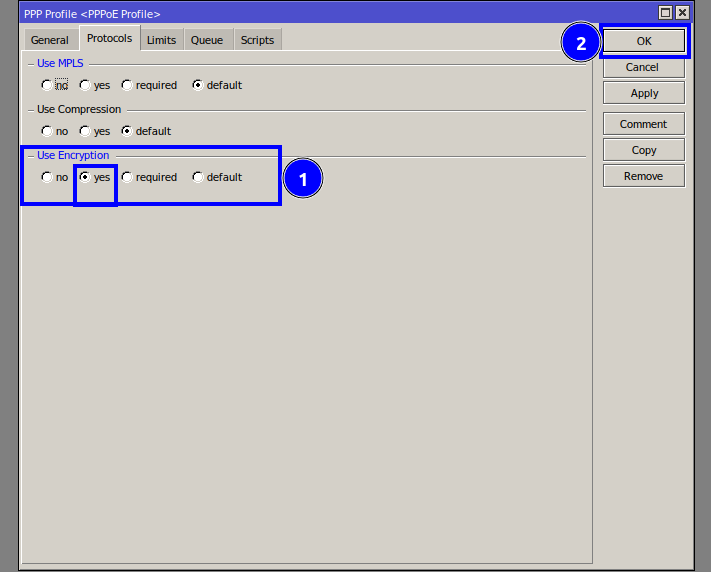Select default for Use Compression
711x572 pixels.
(x=127, y=132)
